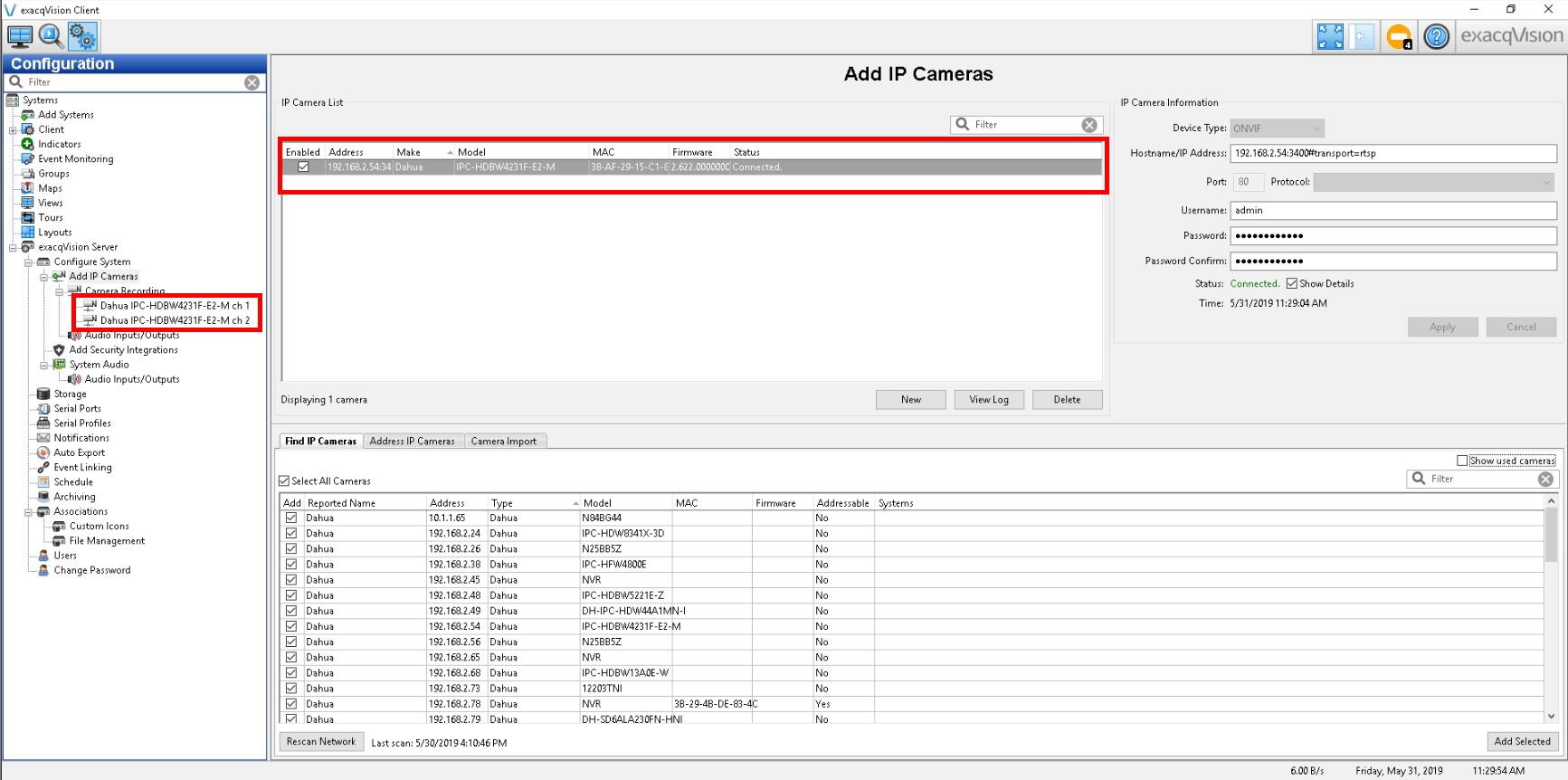Hide the navigation panel arrow icon
The image size is (1568, 780).
pyautogui.click(x=1363, y=36)
